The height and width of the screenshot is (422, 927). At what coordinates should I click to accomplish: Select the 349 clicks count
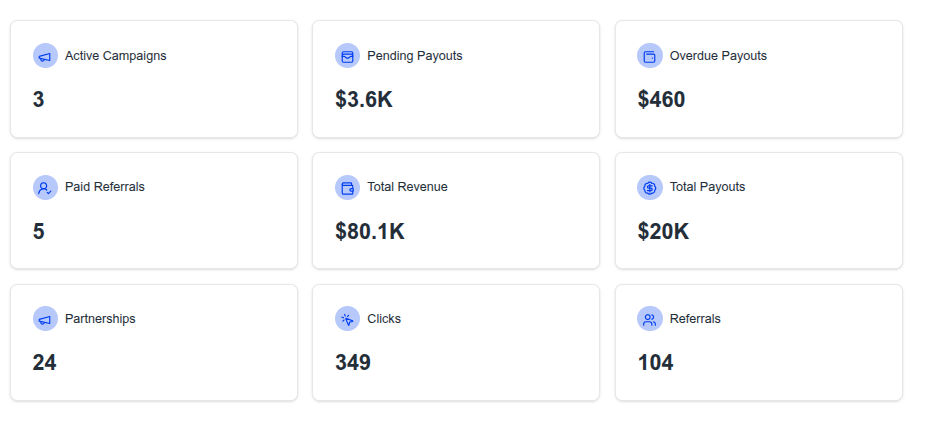[x=353, y=362]
